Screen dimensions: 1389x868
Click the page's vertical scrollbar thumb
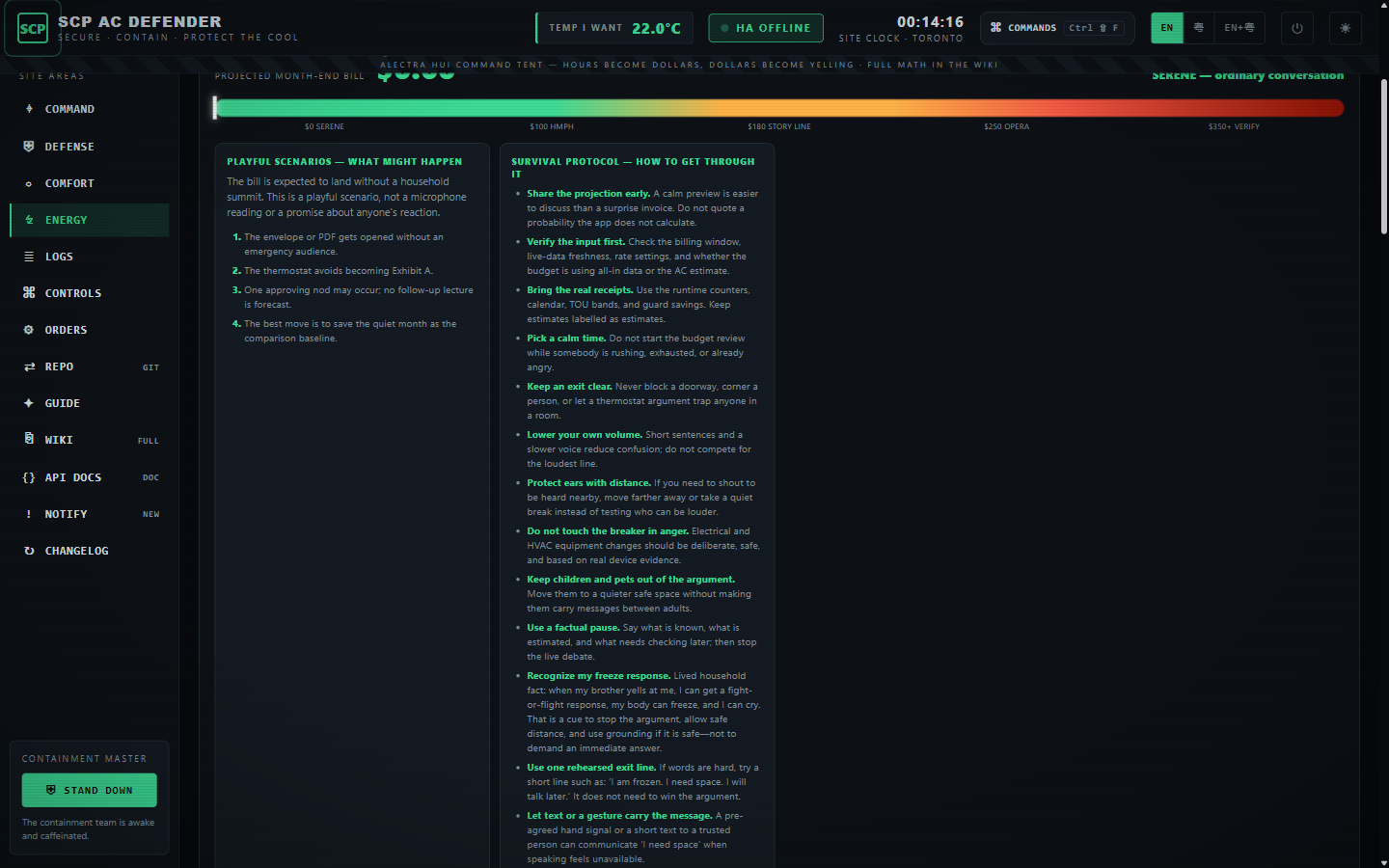tap(1384, 156)
